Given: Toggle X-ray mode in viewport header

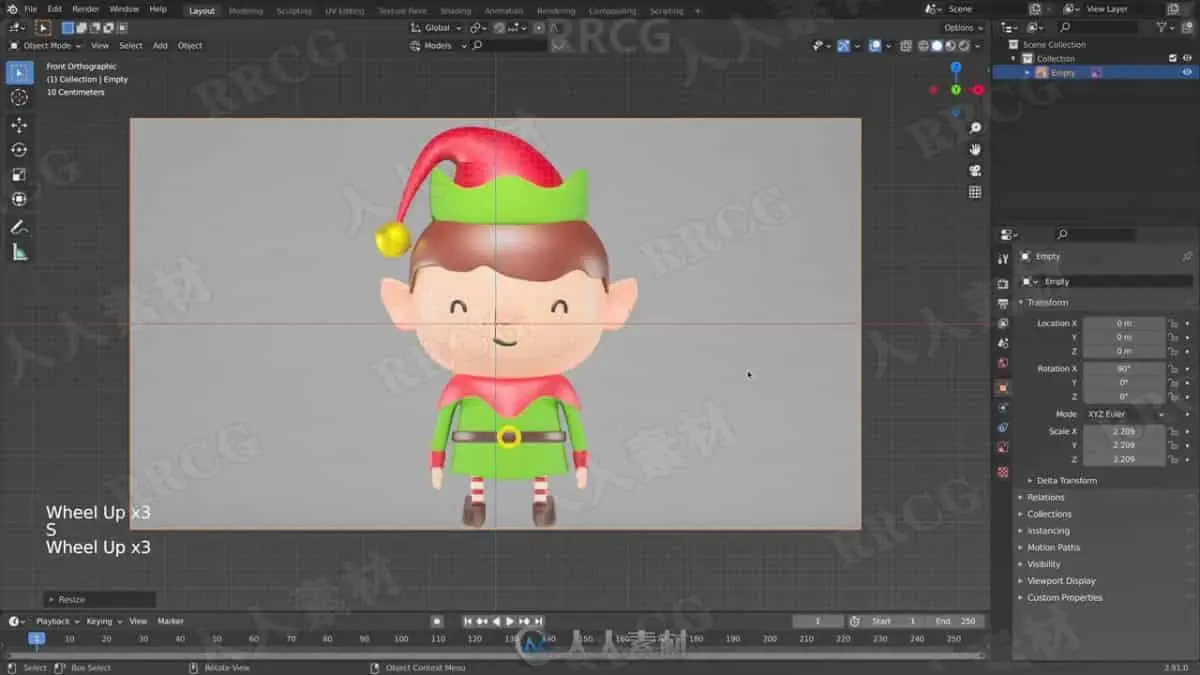Looking at the screenshot, I should [906, 45].
